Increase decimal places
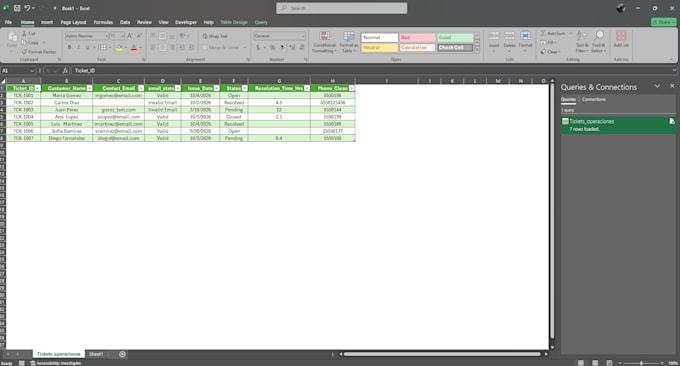Screen dimensions: 680x366 (292, 47)
